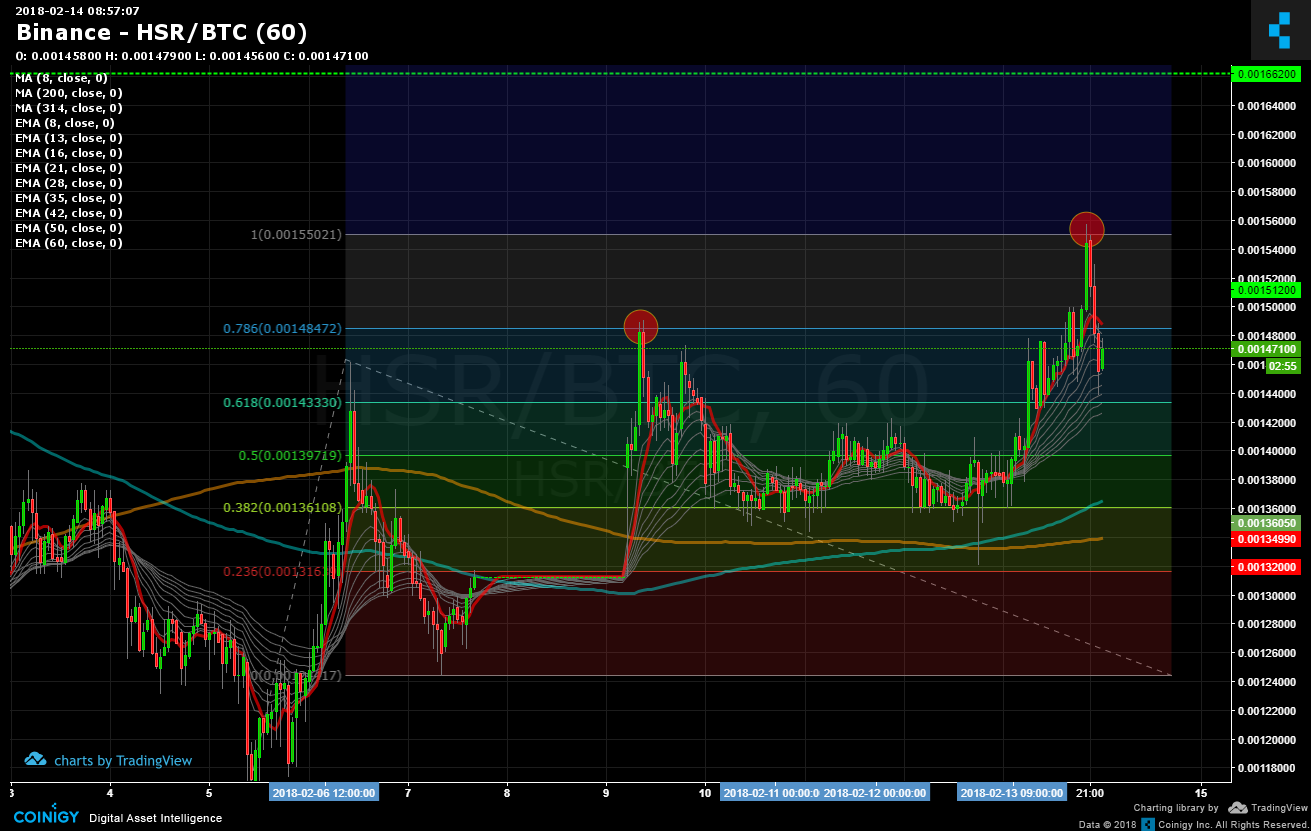Click the current price tag 0.00147100

tap(1266, 349)
